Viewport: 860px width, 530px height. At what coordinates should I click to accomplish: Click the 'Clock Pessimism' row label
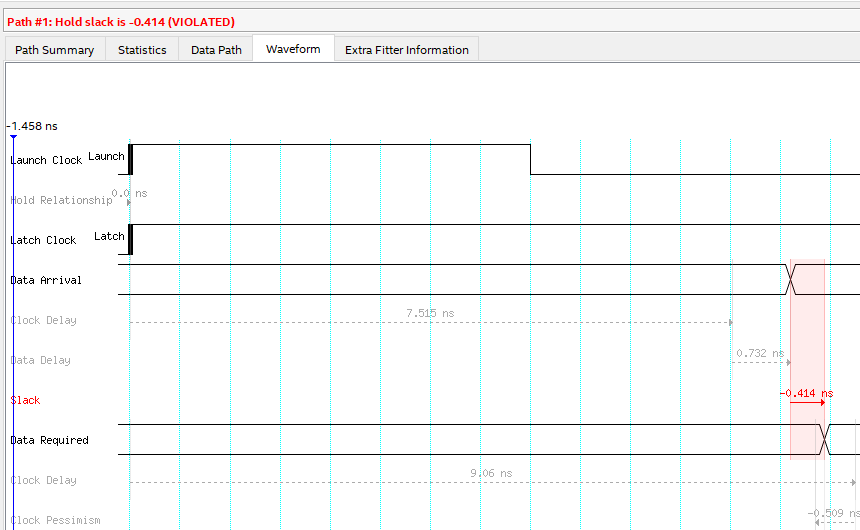pyautogui.click(x=55, y=520)
